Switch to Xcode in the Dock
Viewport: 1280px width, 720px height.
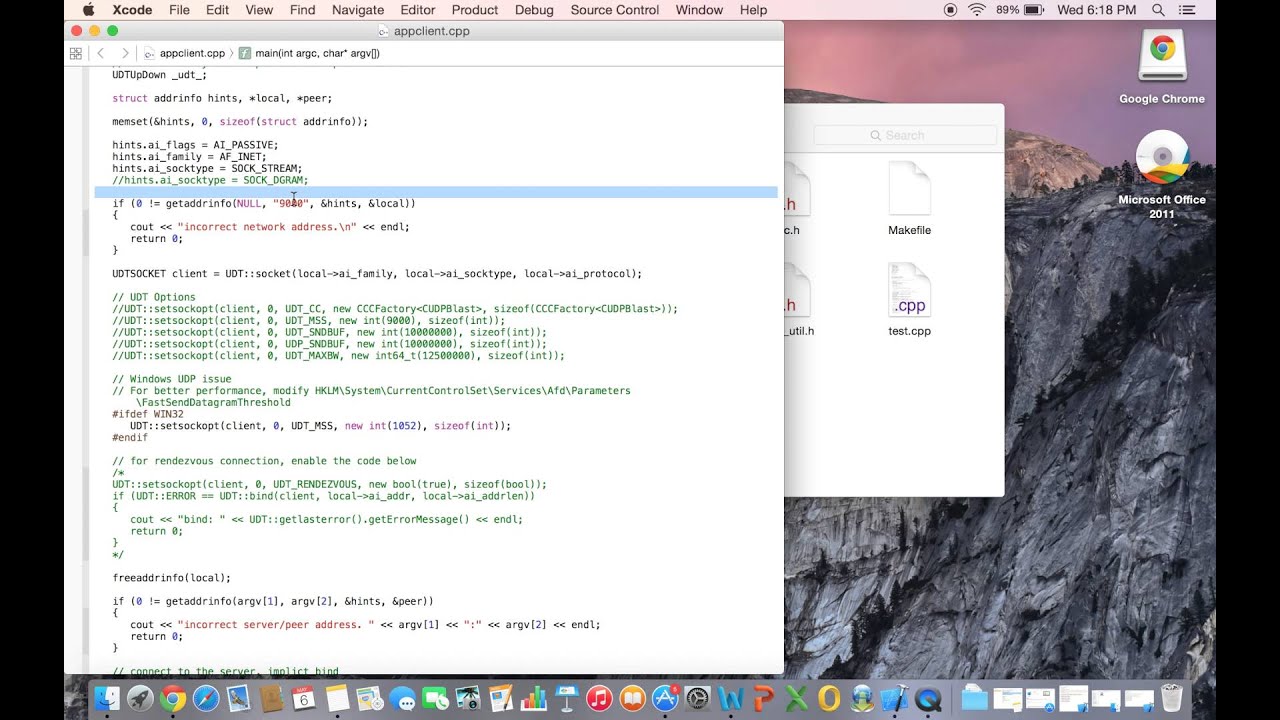895,698
